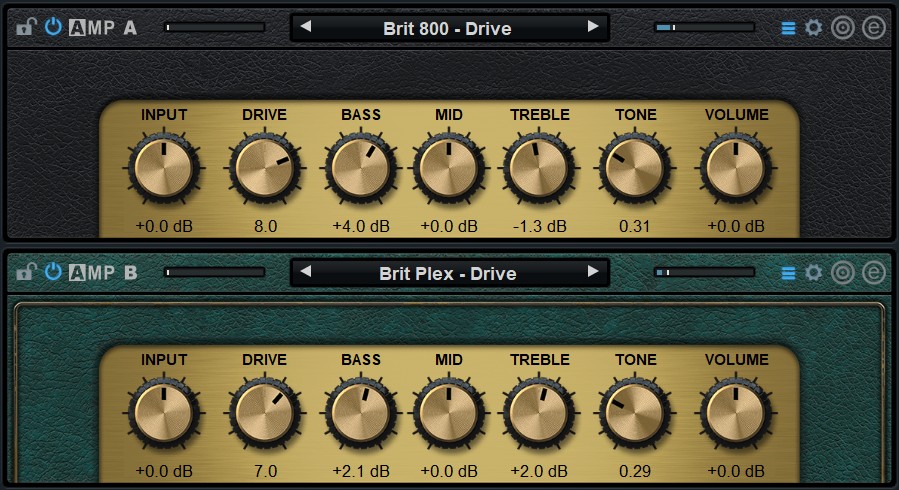Open Amp B settings gear
This screenshot has height=490, width=899.
(814, 272)
